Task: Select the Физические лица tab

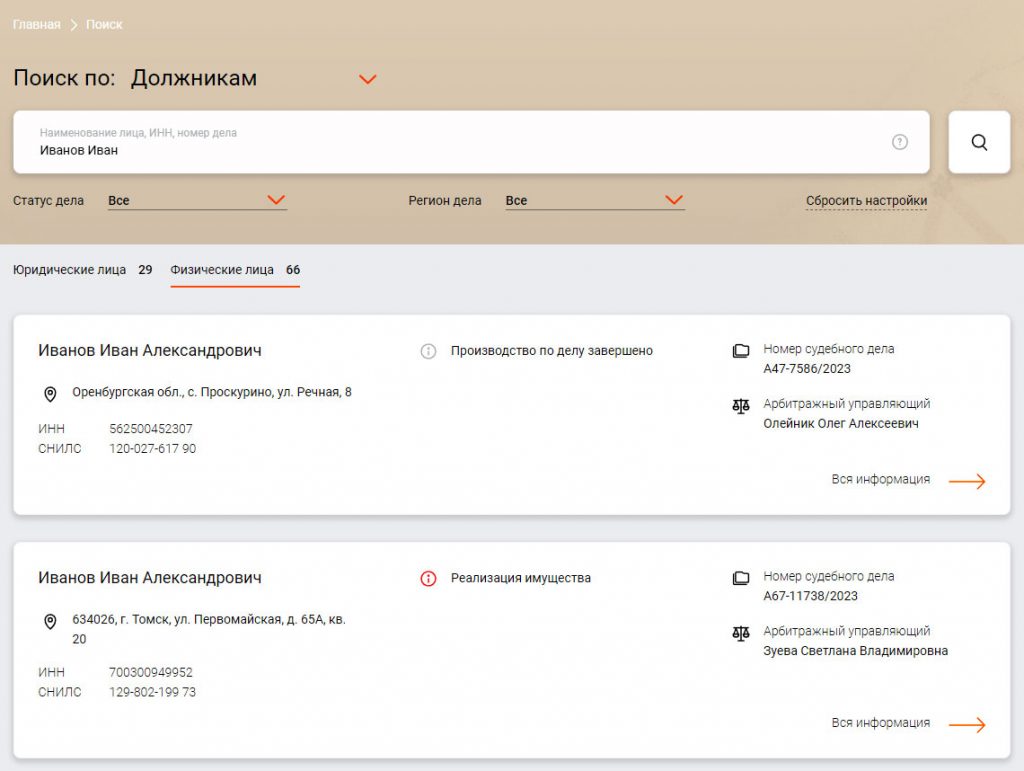Action: pos(222,270)
